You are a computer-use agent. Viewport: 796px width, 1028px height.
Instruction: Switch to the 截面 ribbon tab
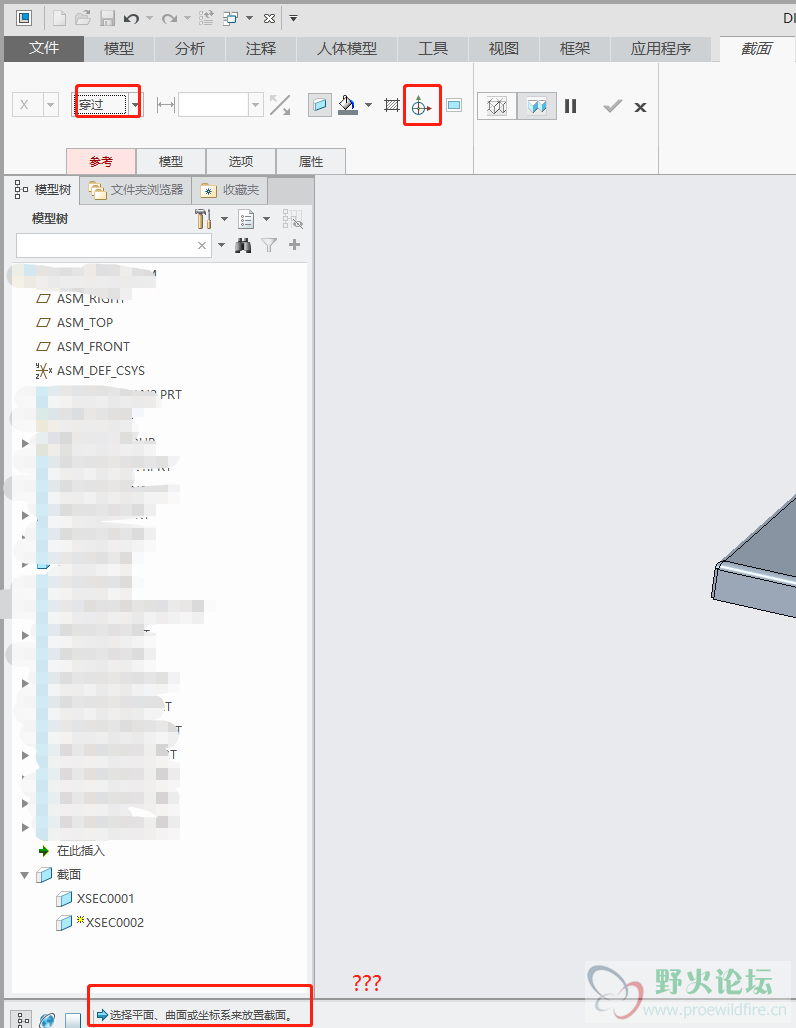pyautogui.click(x=757, y=49)
